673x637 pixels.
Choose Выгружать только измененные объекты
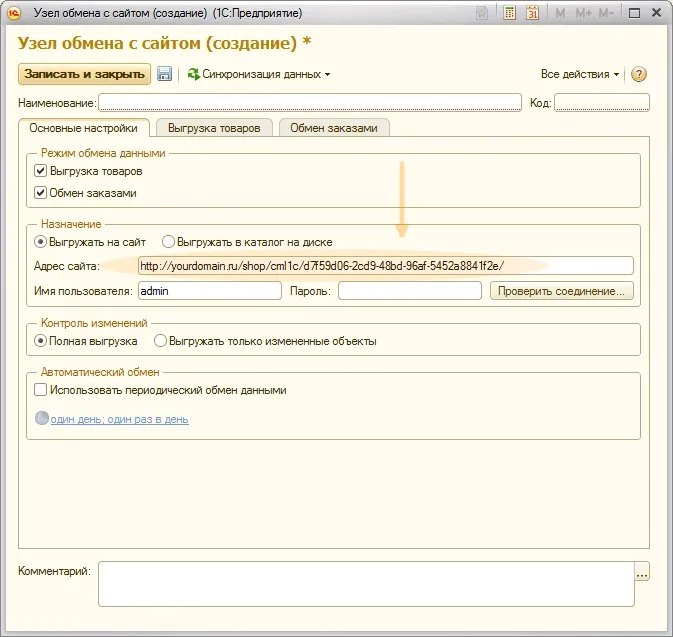tap(160, 341)
